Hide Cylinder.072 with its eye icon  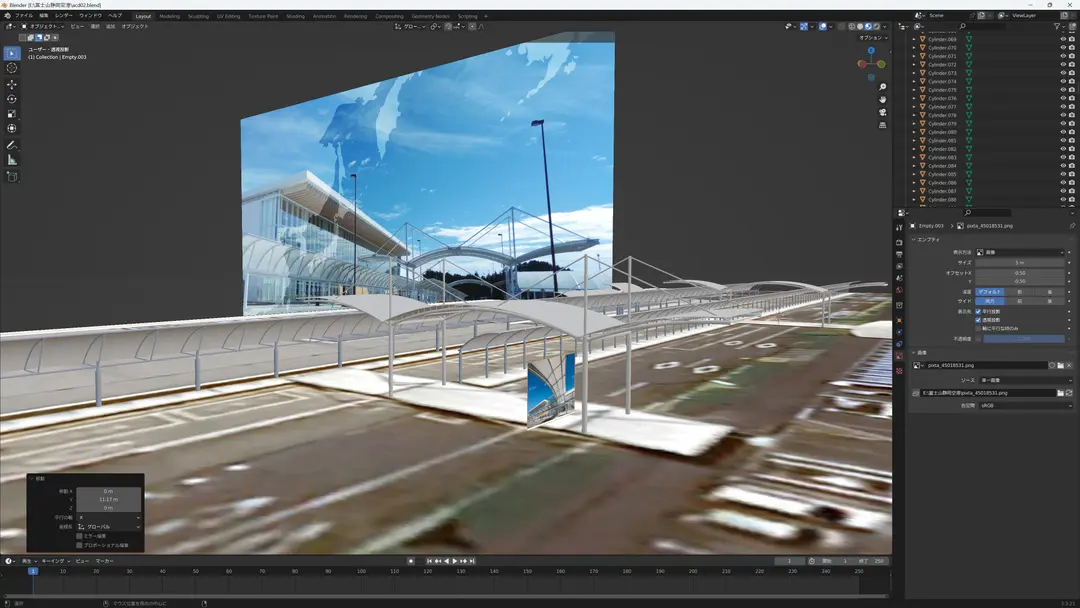[x=1063, y=65]
